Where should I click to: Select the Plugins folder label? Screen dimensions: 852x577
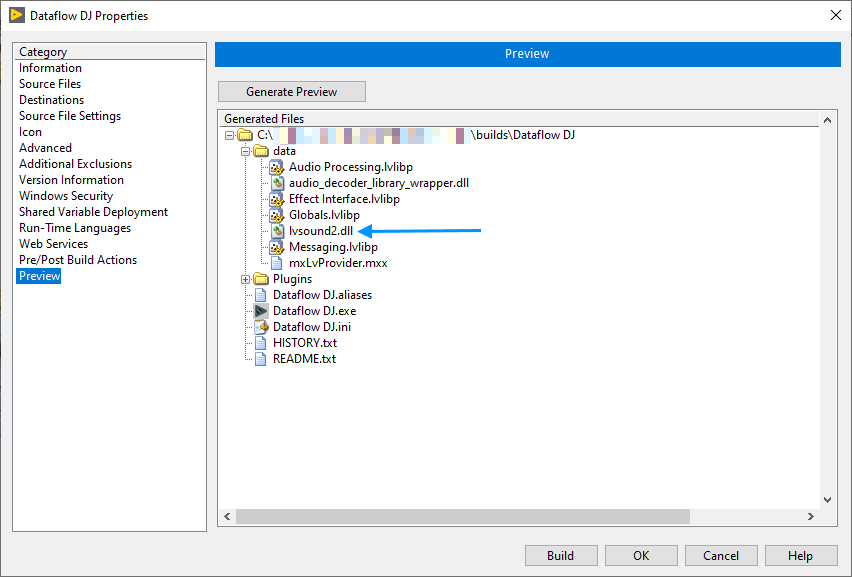[x=292, y=279]
